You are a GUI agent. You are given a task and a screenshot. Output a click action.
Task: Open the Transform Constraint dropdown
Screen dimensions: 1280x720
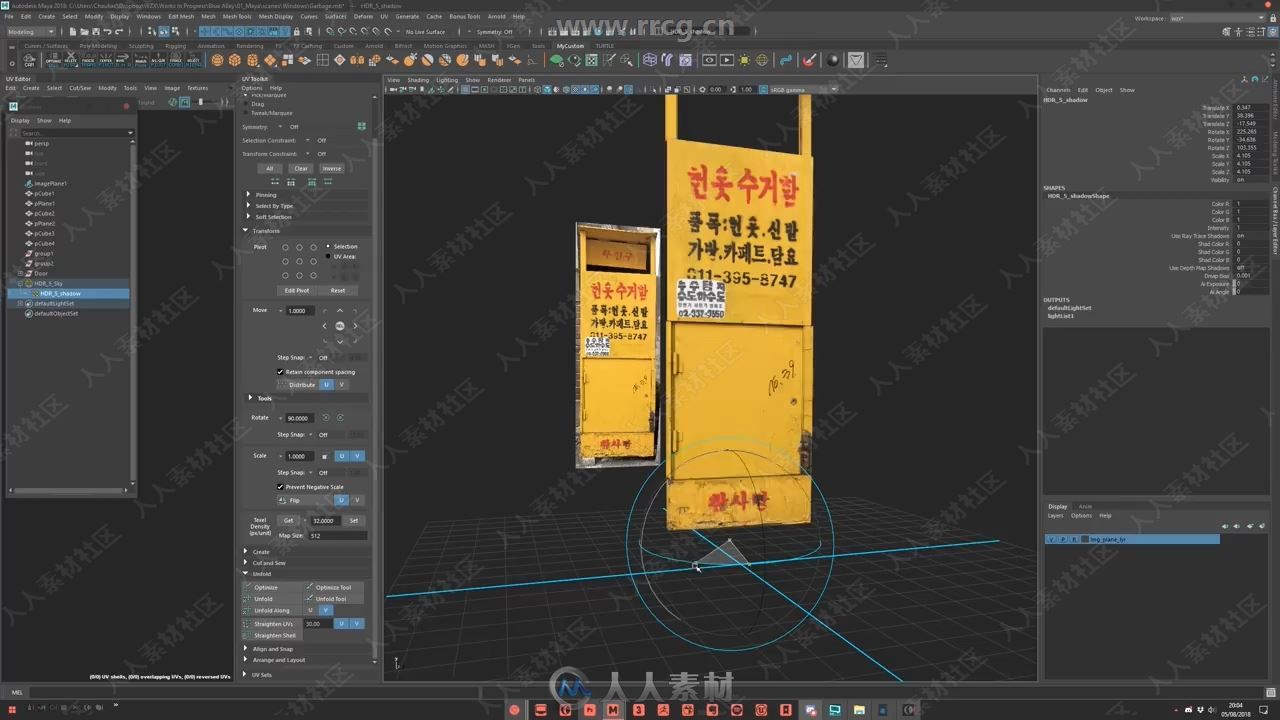click(308, 154)
